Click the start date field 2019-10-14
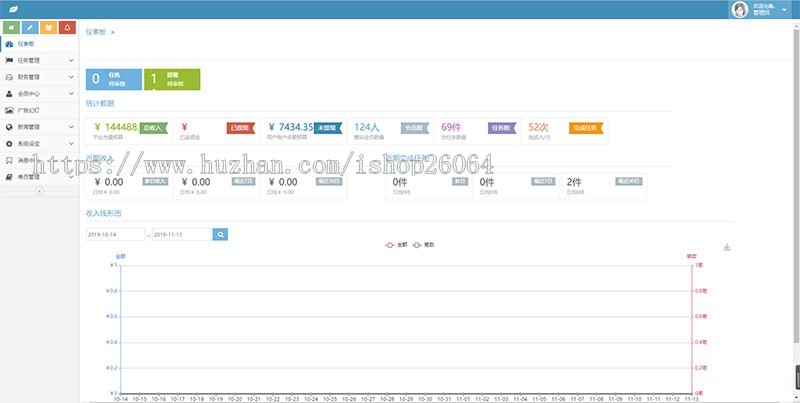This screenshot has height=403, width=800. pyautogui.click(x=115, y=235)
